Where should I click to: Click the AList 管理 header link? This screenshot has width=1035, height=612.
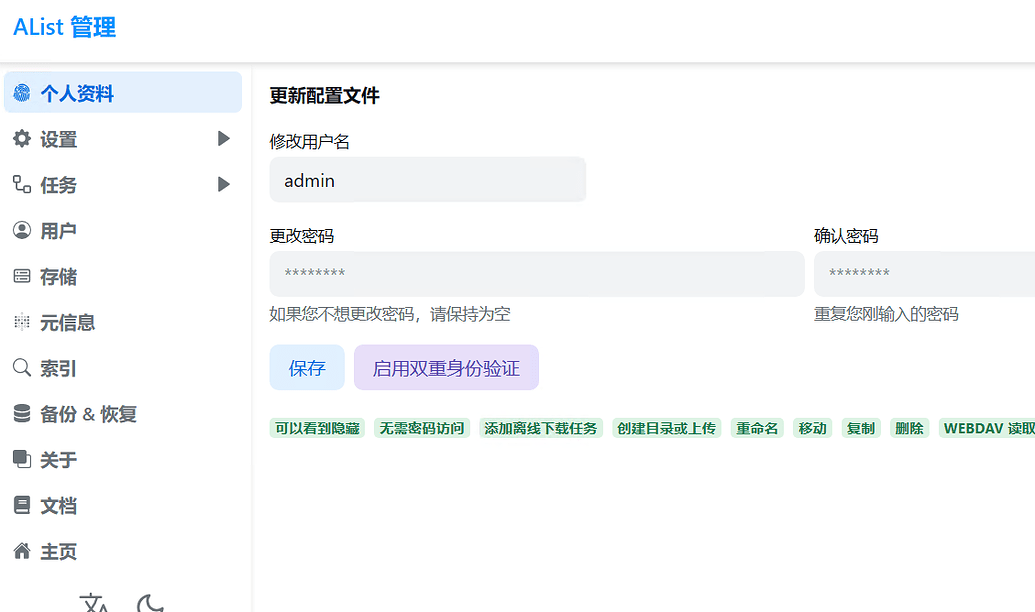pyautogui.click(x=63, y=27)
